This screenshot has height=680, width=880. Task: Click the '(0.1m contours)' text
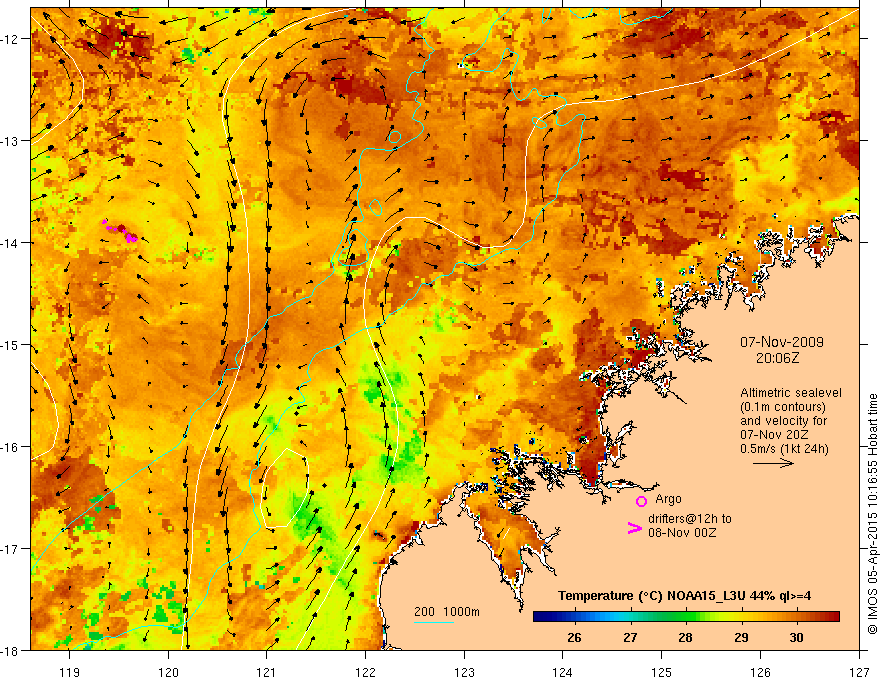pyautogui.click(x=783, y=407)
